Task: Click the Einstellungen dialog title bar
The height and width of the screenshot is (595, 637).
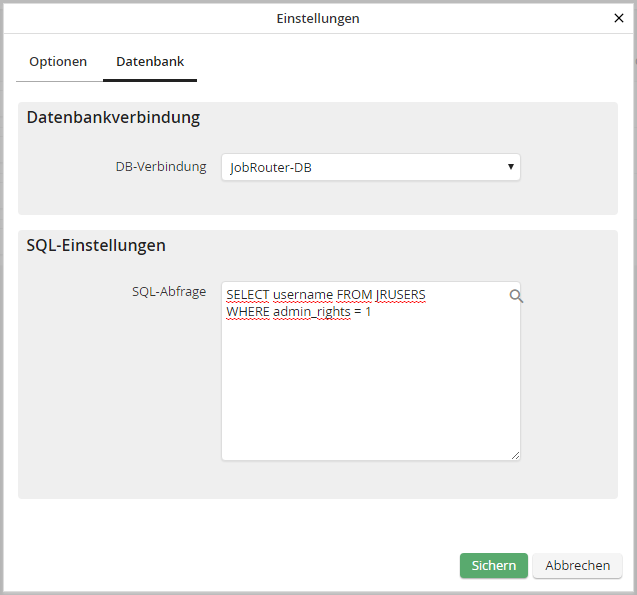Action: pyautogui.click(x=318, y=18)
